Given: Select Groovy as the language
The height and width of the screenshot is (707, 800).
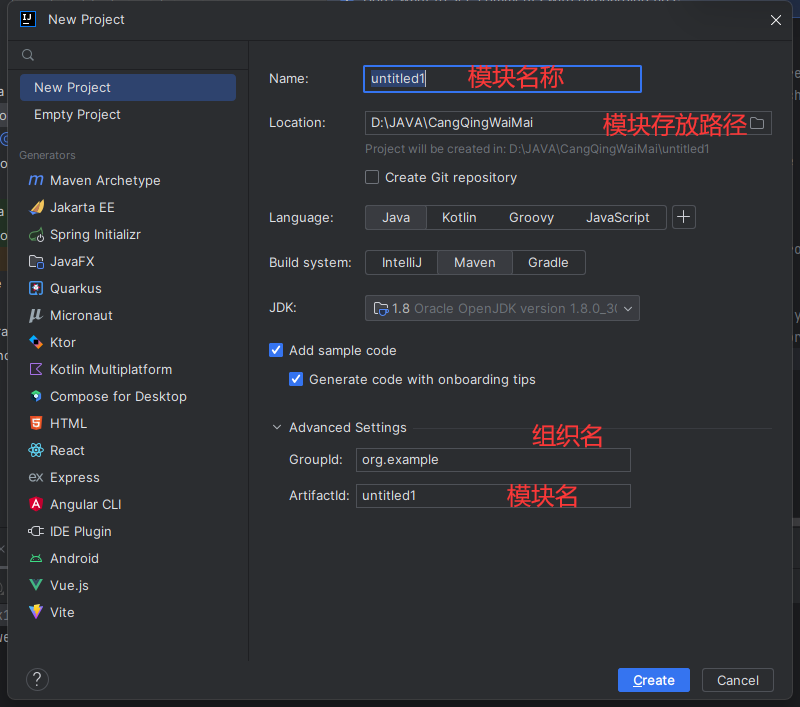Looking at the screenshot, I should tap(531, 217).
